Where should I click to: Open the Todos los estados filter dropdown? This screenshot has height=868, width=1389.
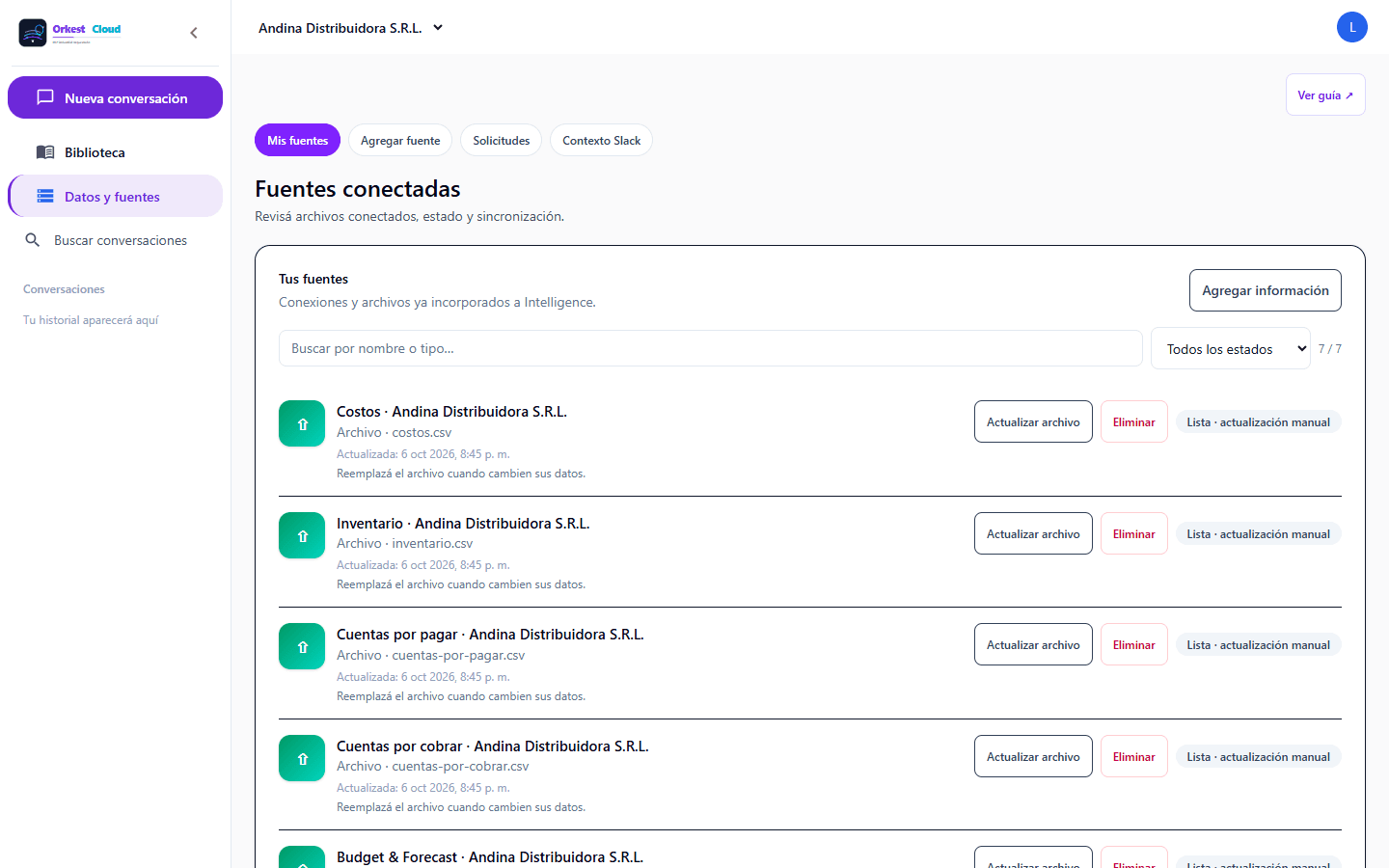point(1231,348)
